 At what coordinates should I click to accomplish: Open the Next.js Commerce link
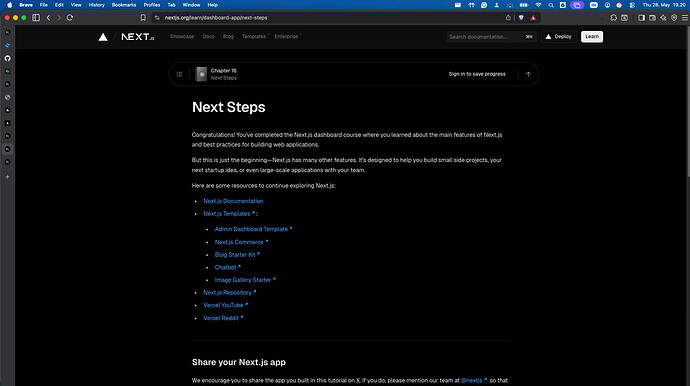241,242
